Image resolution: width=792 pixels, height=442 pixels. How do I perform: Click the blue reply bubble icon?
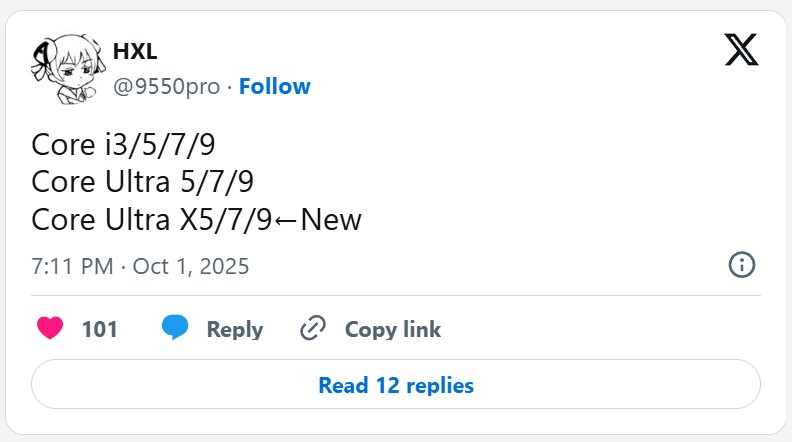point(175,328)
